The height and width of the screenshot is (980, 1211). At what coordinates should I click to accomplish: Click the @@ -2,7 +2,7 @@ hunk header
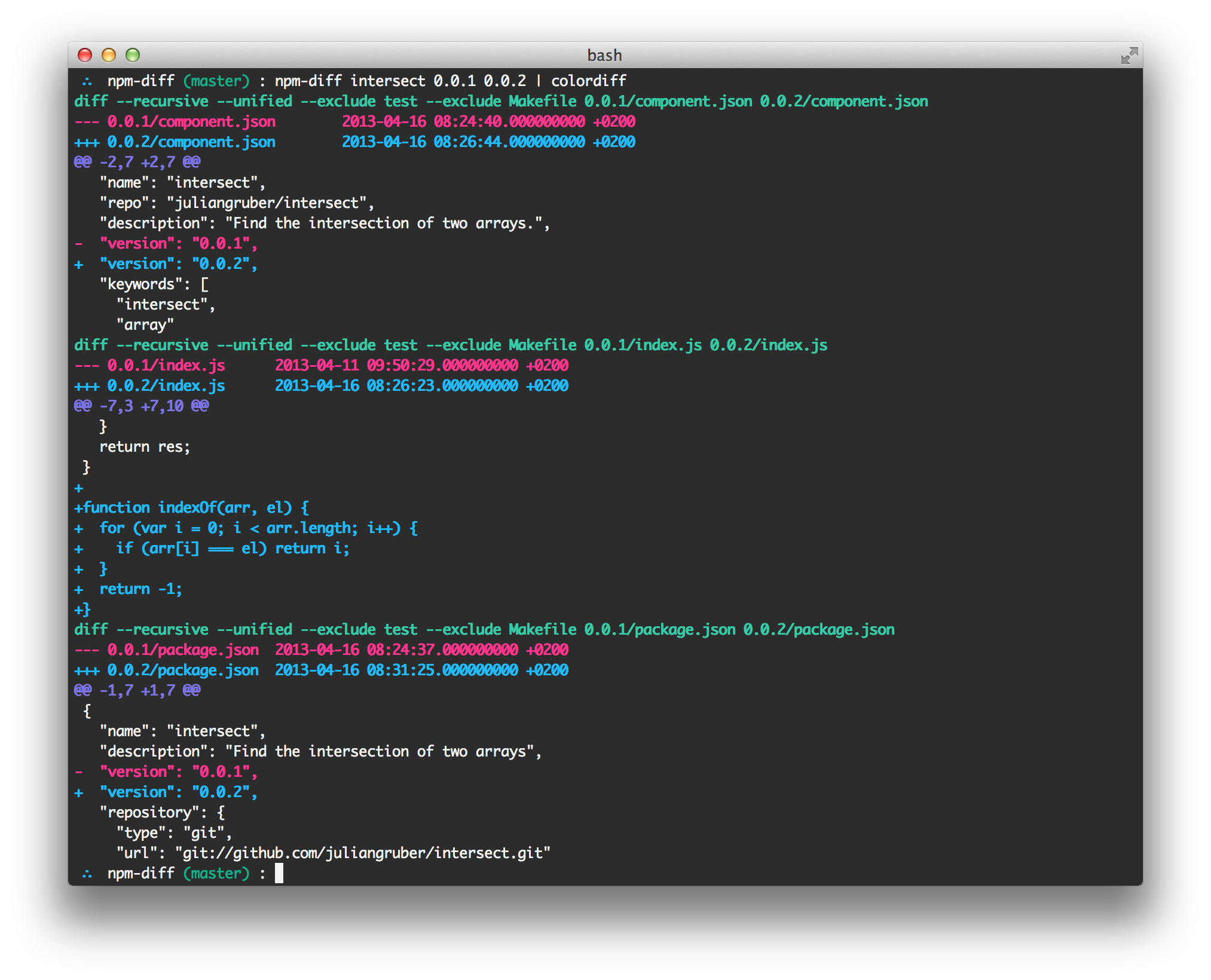137,162
